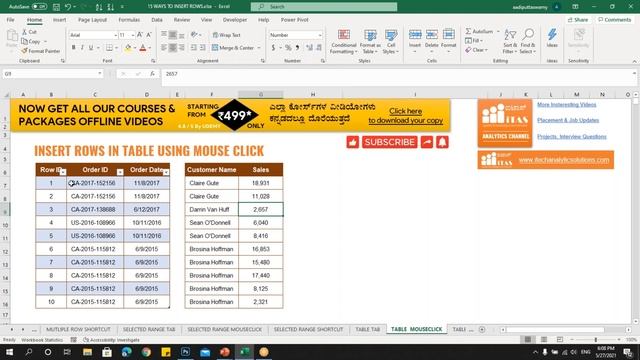640x360 pixels.
Task: Switch to TABLE TAB sheet
Action: pyautogui.click(x=367, y=329)
